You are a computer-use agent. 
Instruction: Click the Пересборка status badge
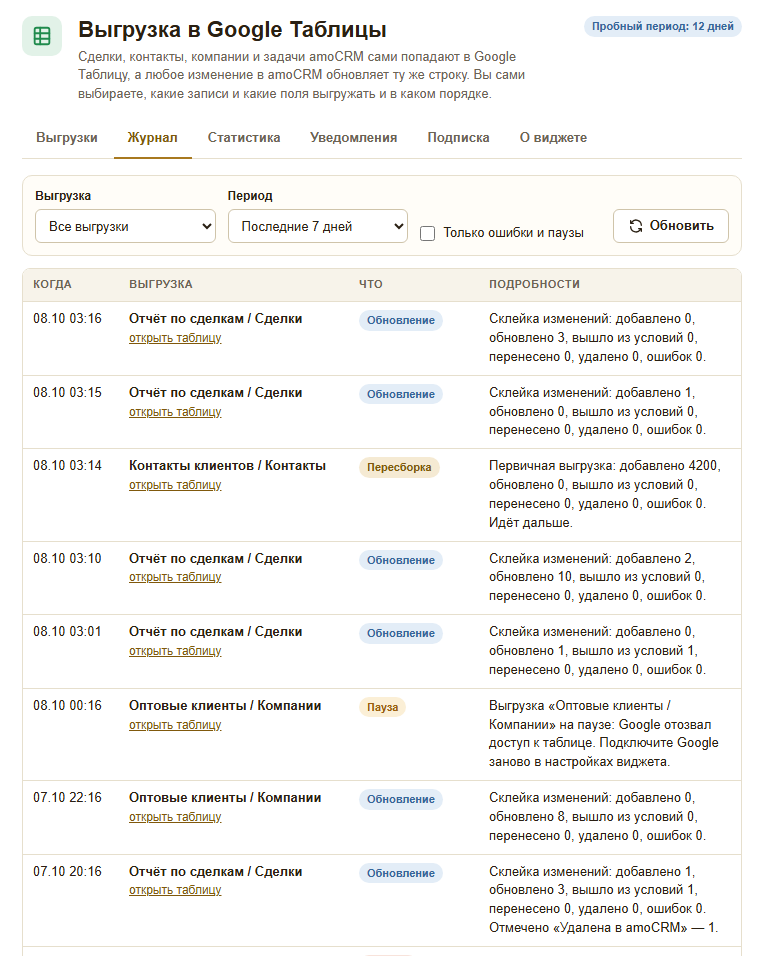coord(399,467)
